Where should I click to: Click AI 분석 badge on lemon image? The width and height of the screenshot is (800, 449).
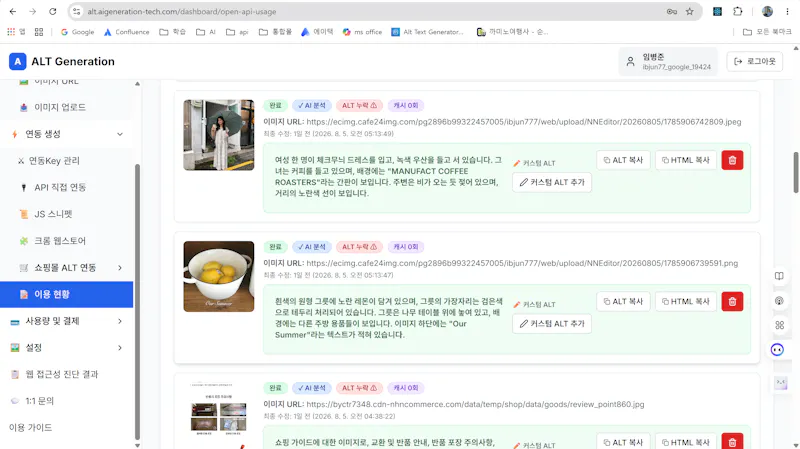coord(312,247)
